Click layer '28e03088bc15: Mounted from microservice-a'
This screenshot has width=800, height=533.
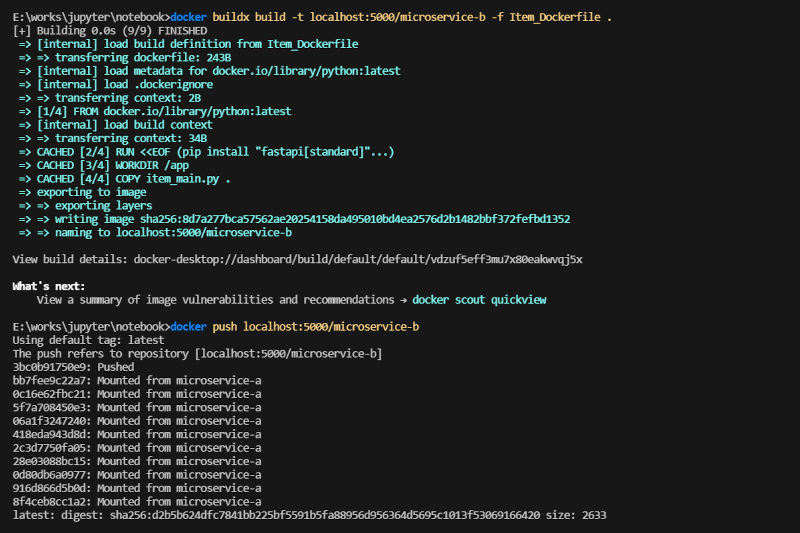[137, 462]
